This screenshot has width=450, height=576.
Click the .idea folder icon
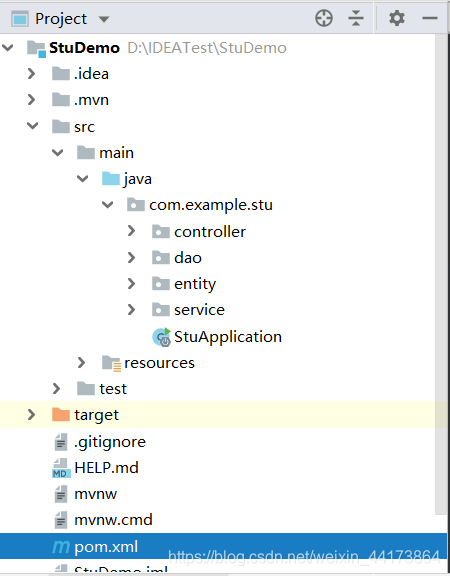(x=61, y=73)
